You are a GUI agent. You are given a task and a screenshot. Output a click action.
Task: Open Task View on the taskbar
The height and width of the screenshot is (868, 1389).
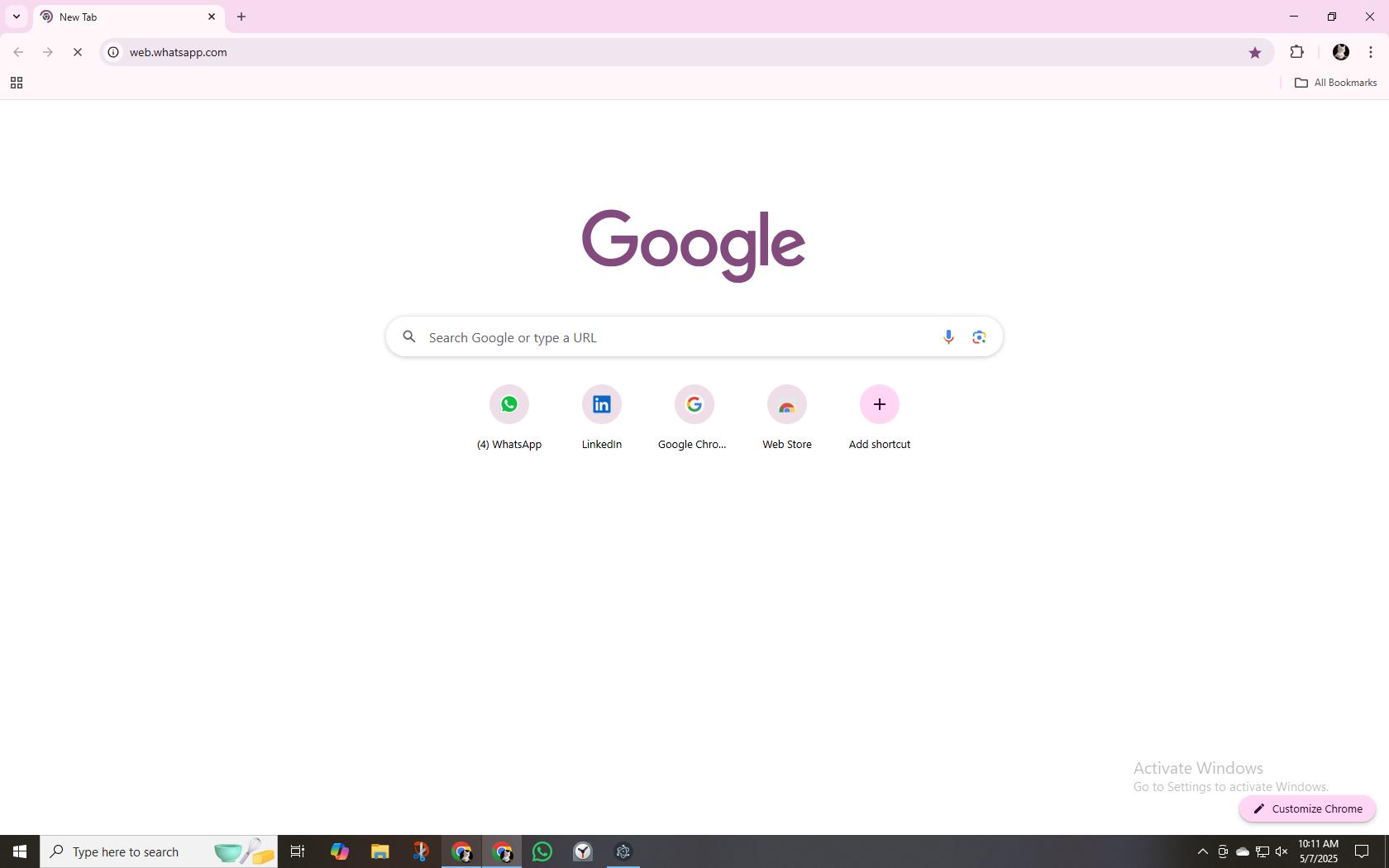pos(298,851)
